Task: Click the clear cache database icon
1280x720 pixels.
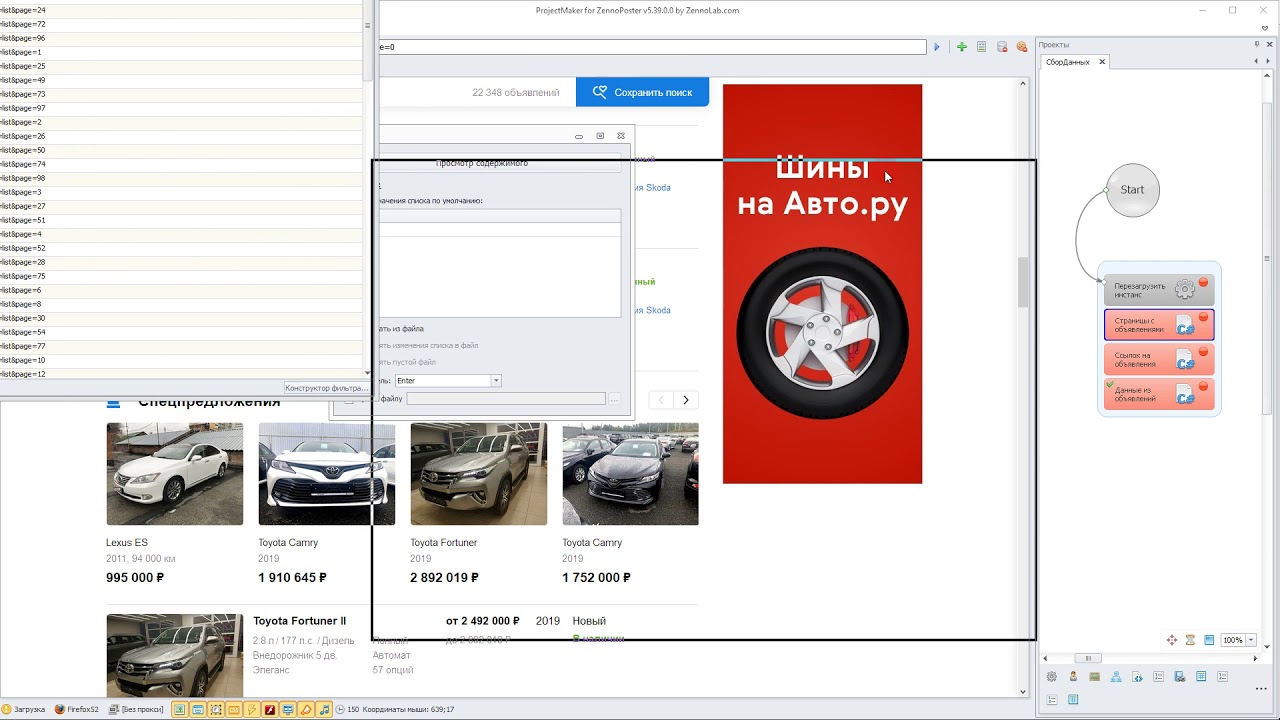Action: pyautogui.click(x=1002, y=47)
